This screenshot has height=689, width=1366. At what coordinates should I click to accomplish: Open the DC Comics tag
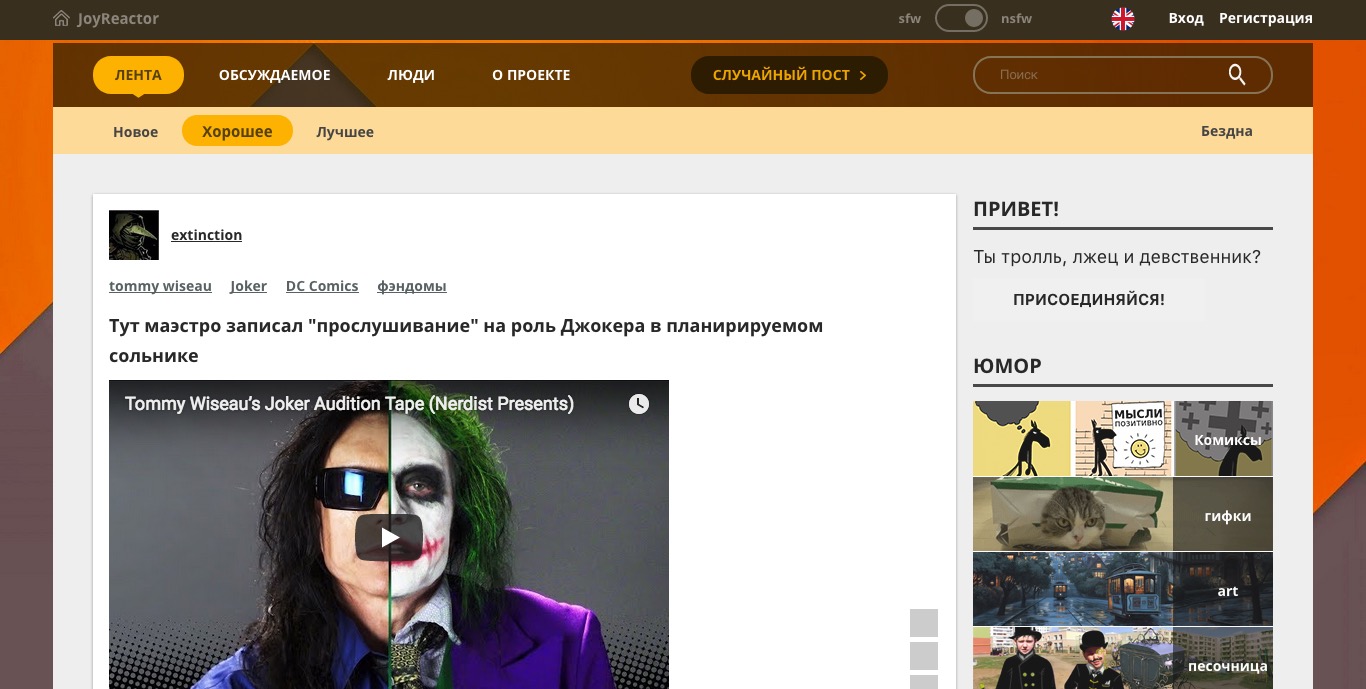[321, 286]
